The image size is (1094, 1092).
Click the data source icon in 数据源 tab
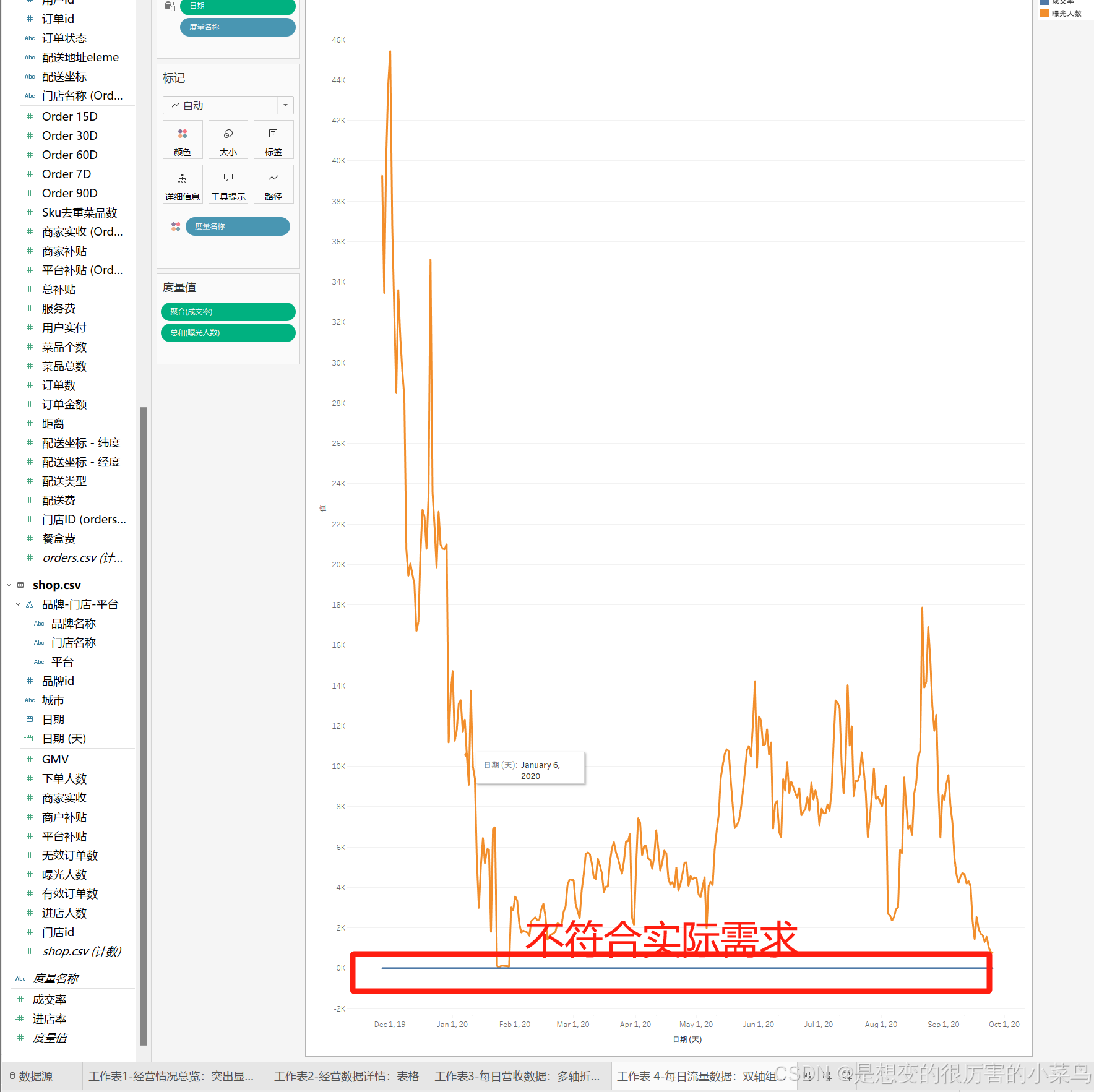(x=12, y=1077)
